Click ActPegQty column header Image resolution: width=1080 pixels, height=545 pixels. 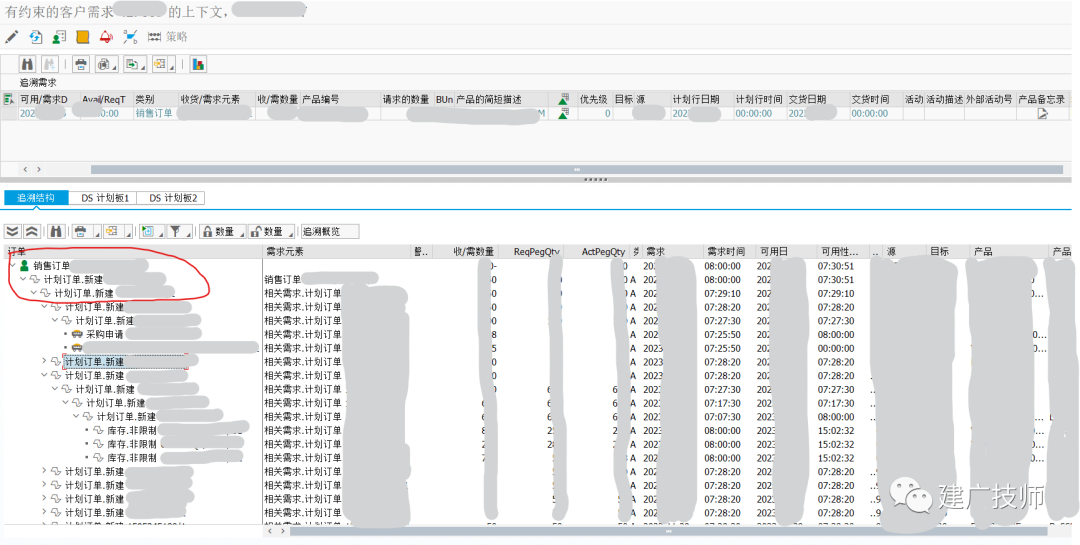(x=597, y=251)
